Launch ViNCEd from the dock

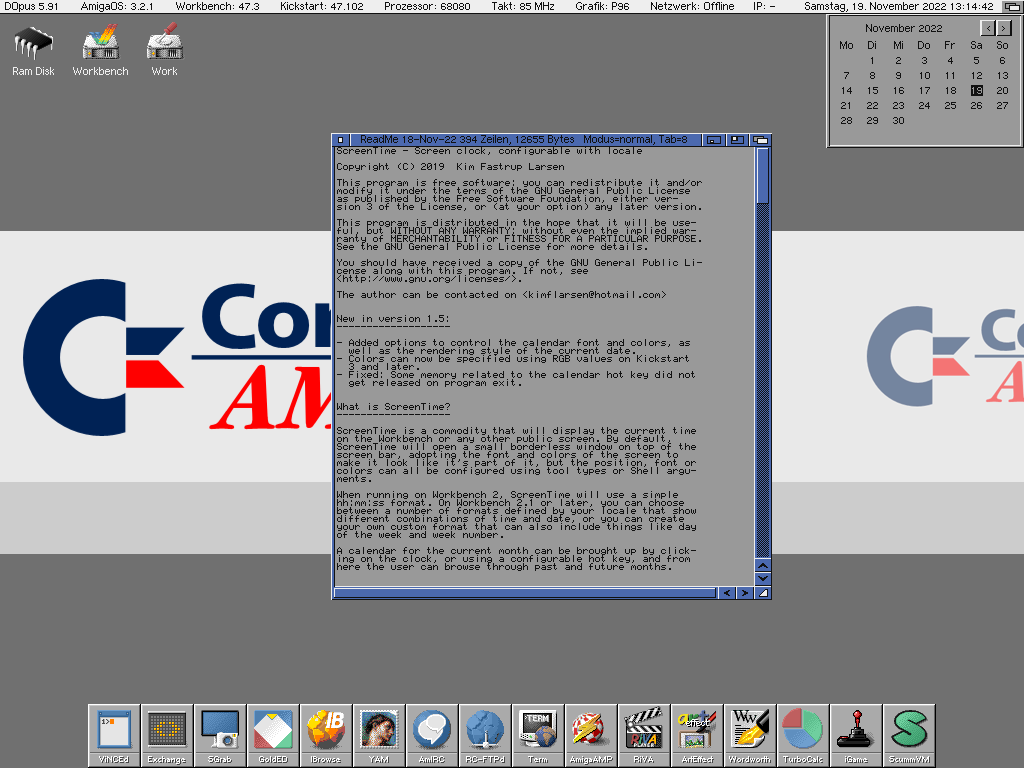[114, 735]
